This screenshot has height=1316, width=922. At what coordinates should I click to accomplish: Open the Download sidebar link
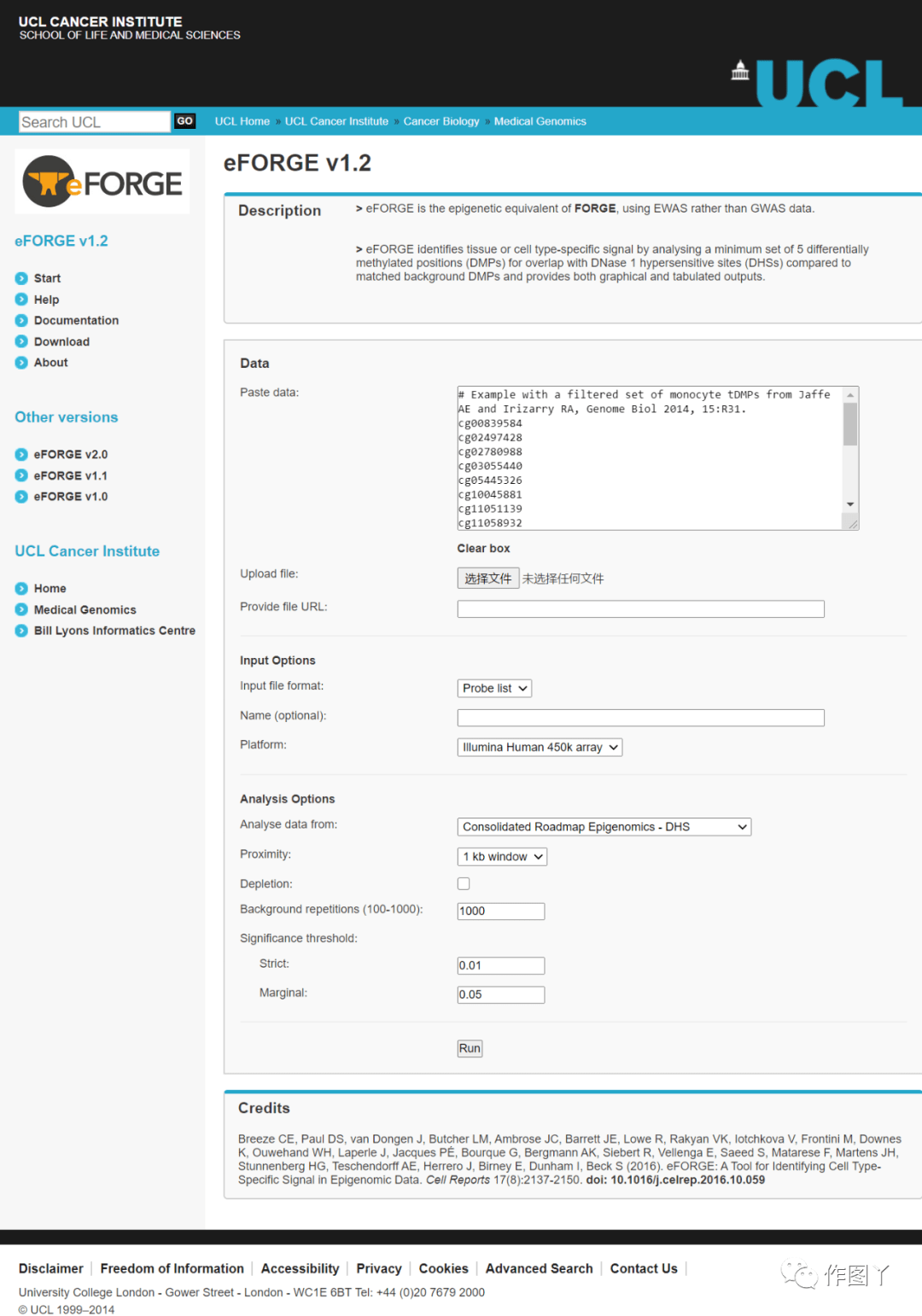point(61,341)
